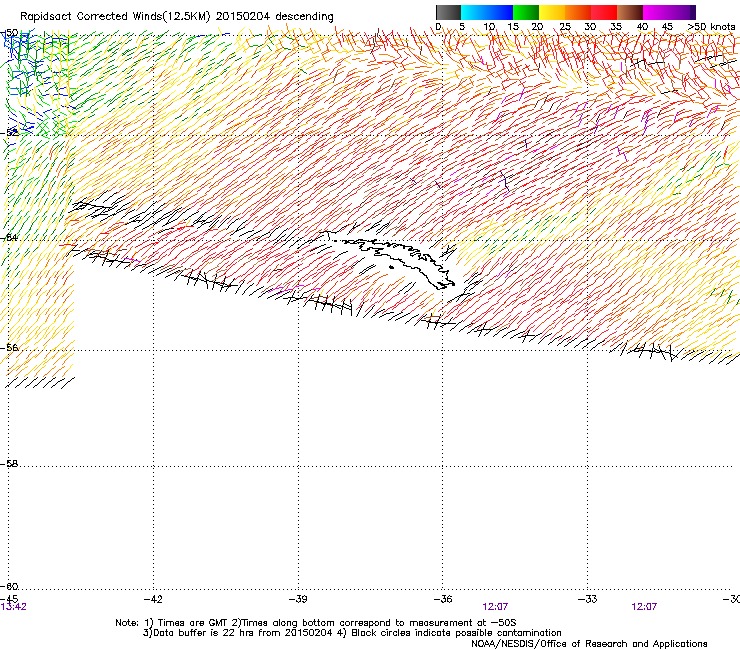Click the -52 latitude axis label
The width and height of the screenshot is (740, 650).
(9, 133)
